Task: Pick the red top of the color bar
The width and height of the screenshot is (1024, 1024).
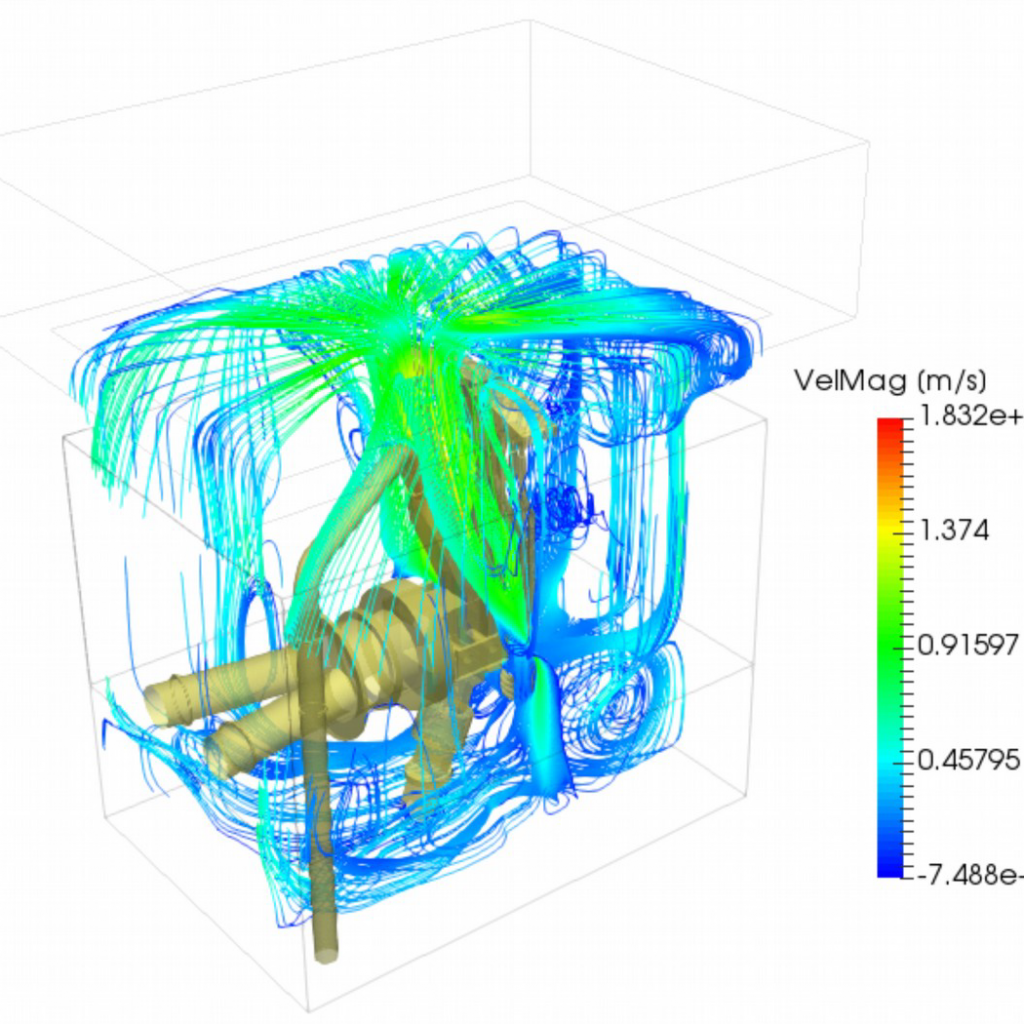Action: [x=889, y=428]
